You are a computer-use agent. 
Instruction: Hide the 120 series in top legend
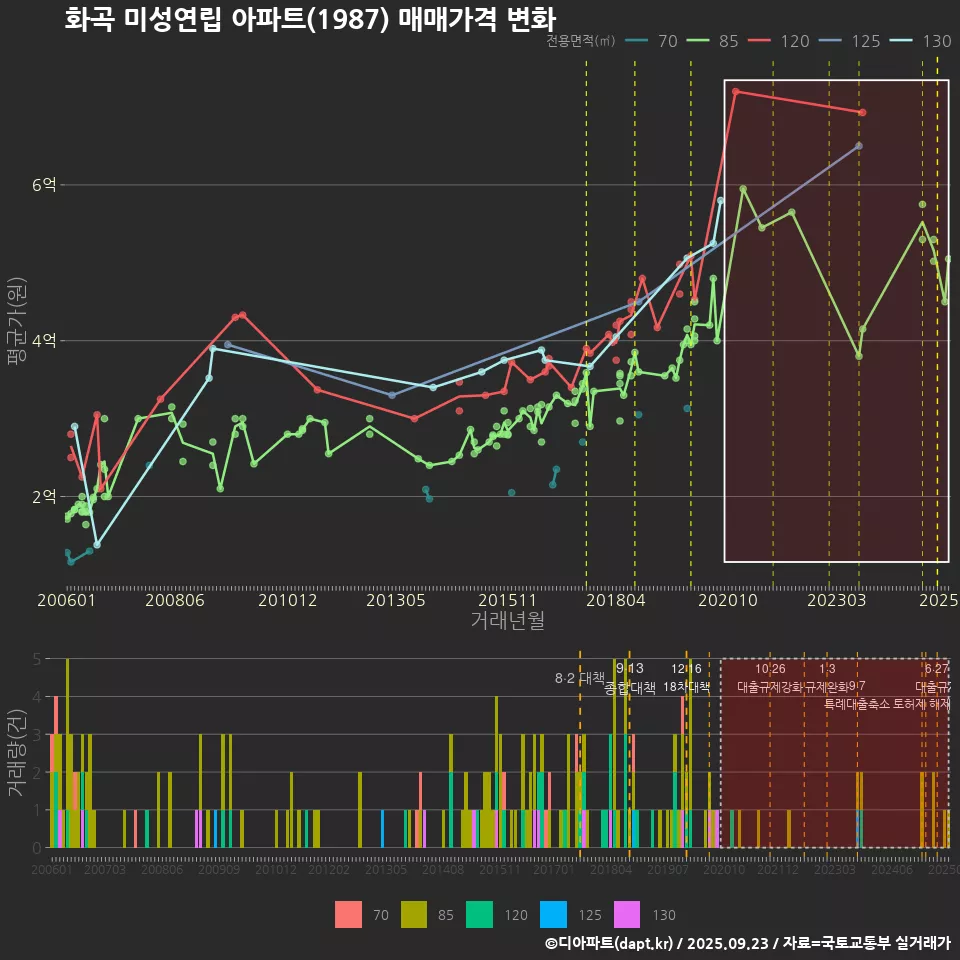(x=778, y=41)
